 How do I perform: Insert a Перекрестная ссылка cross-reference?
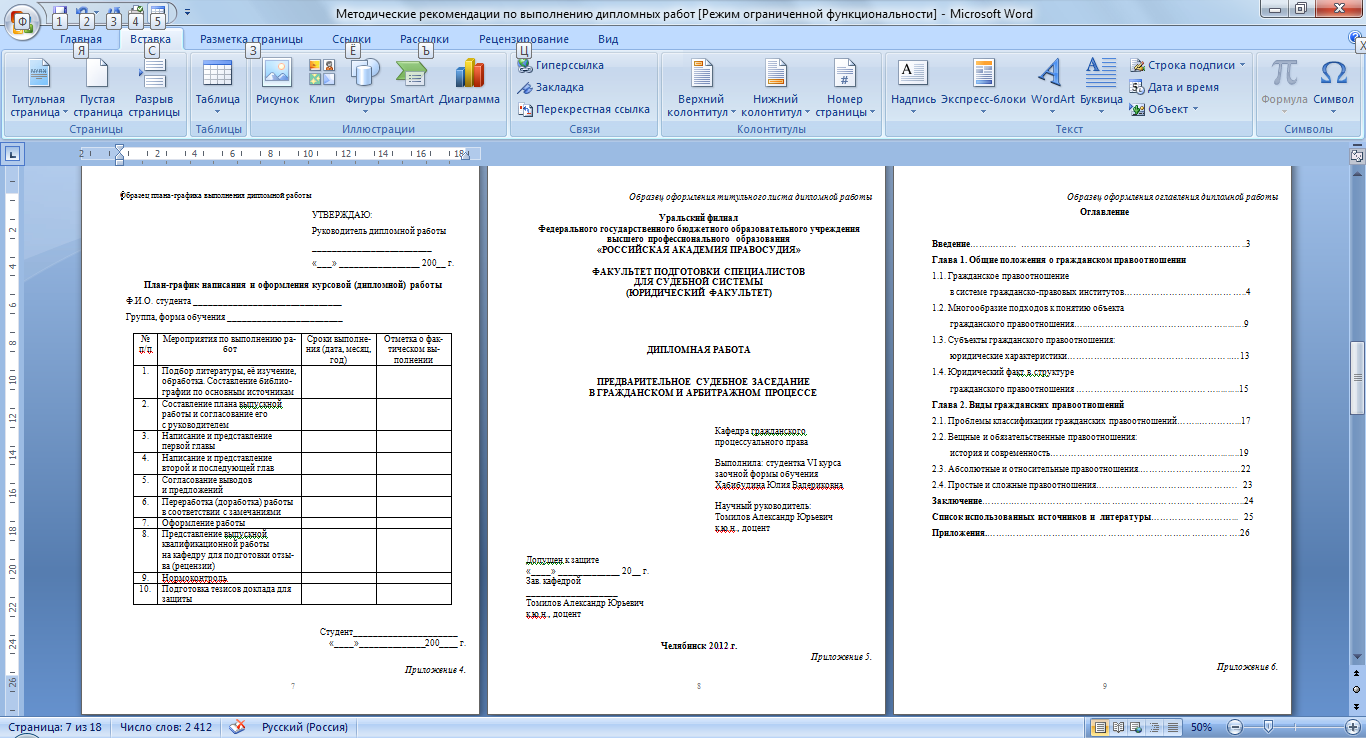[x=584, y=109]
